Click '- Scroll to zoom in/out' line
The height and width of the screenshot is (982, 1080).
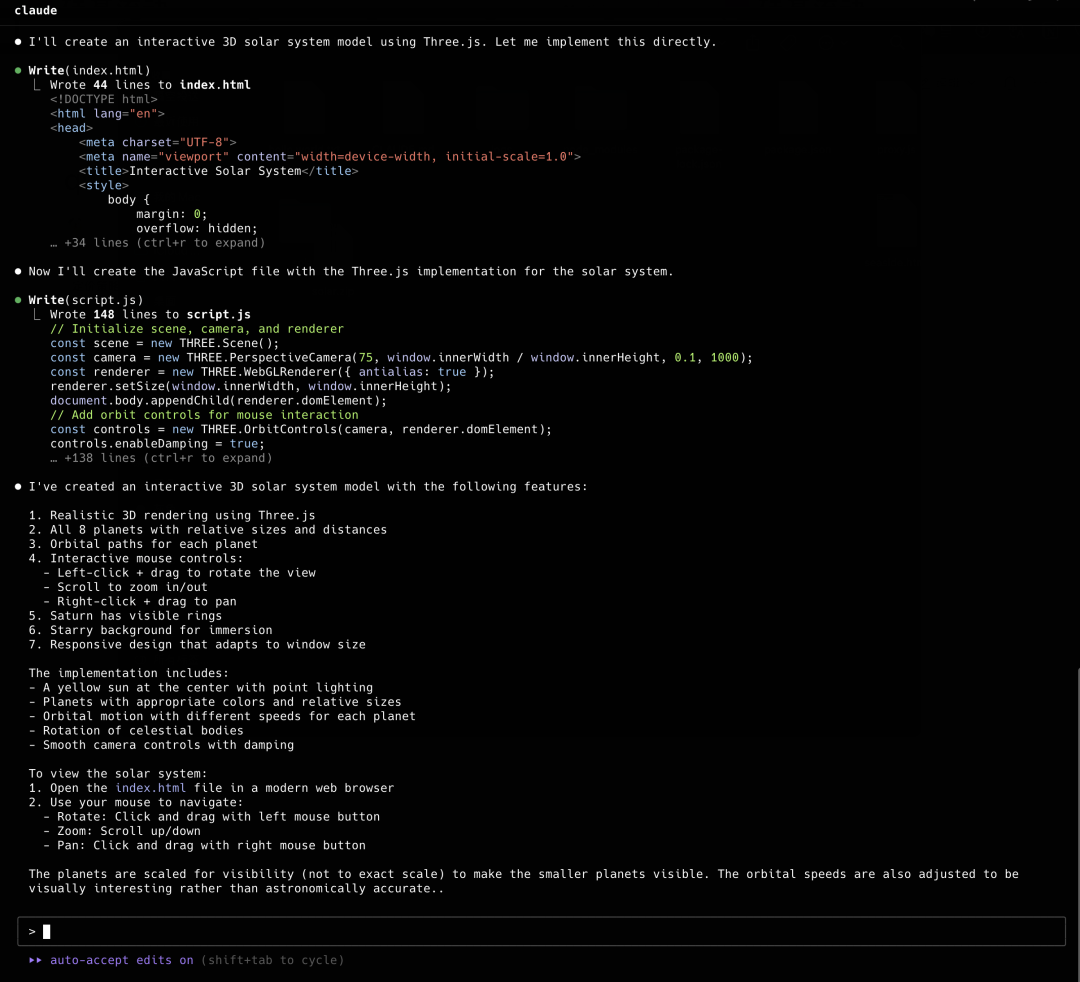coord(125,587)
